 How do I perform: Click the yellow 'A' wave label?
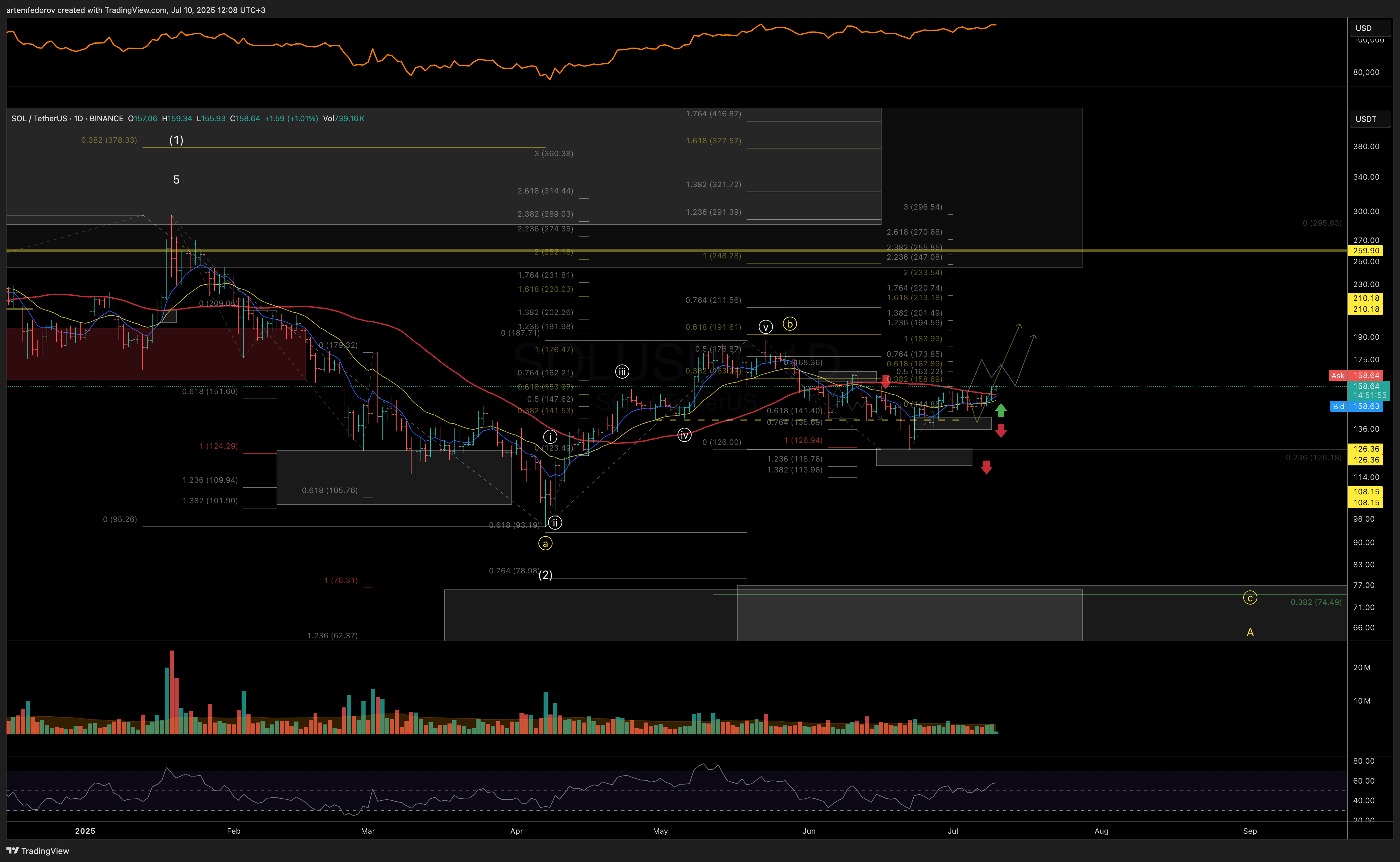tap(1250, 632)
